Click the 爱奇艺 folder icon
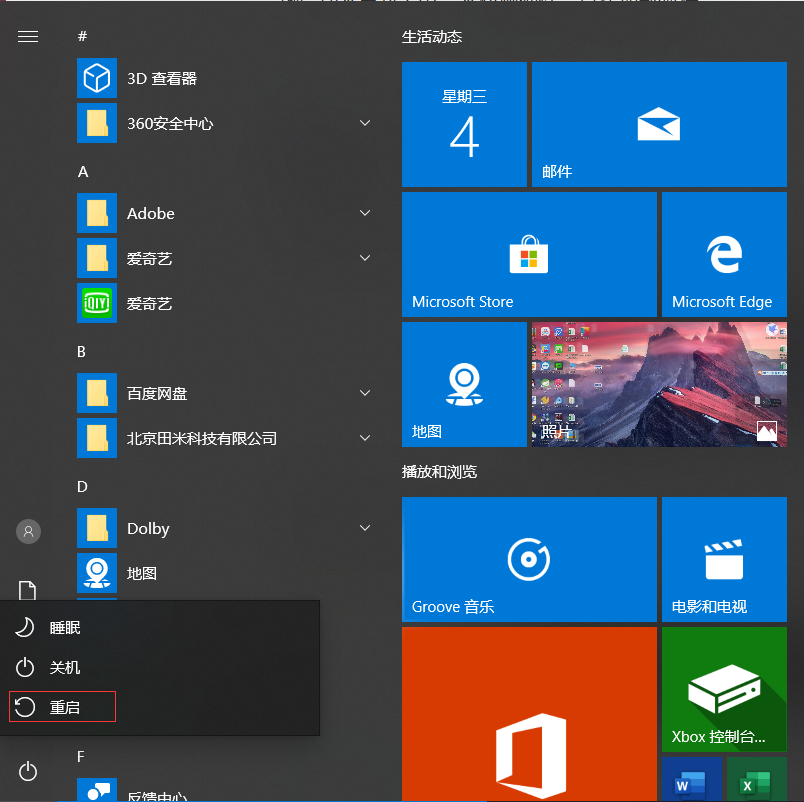804x802 pixels. pos(97,258)
